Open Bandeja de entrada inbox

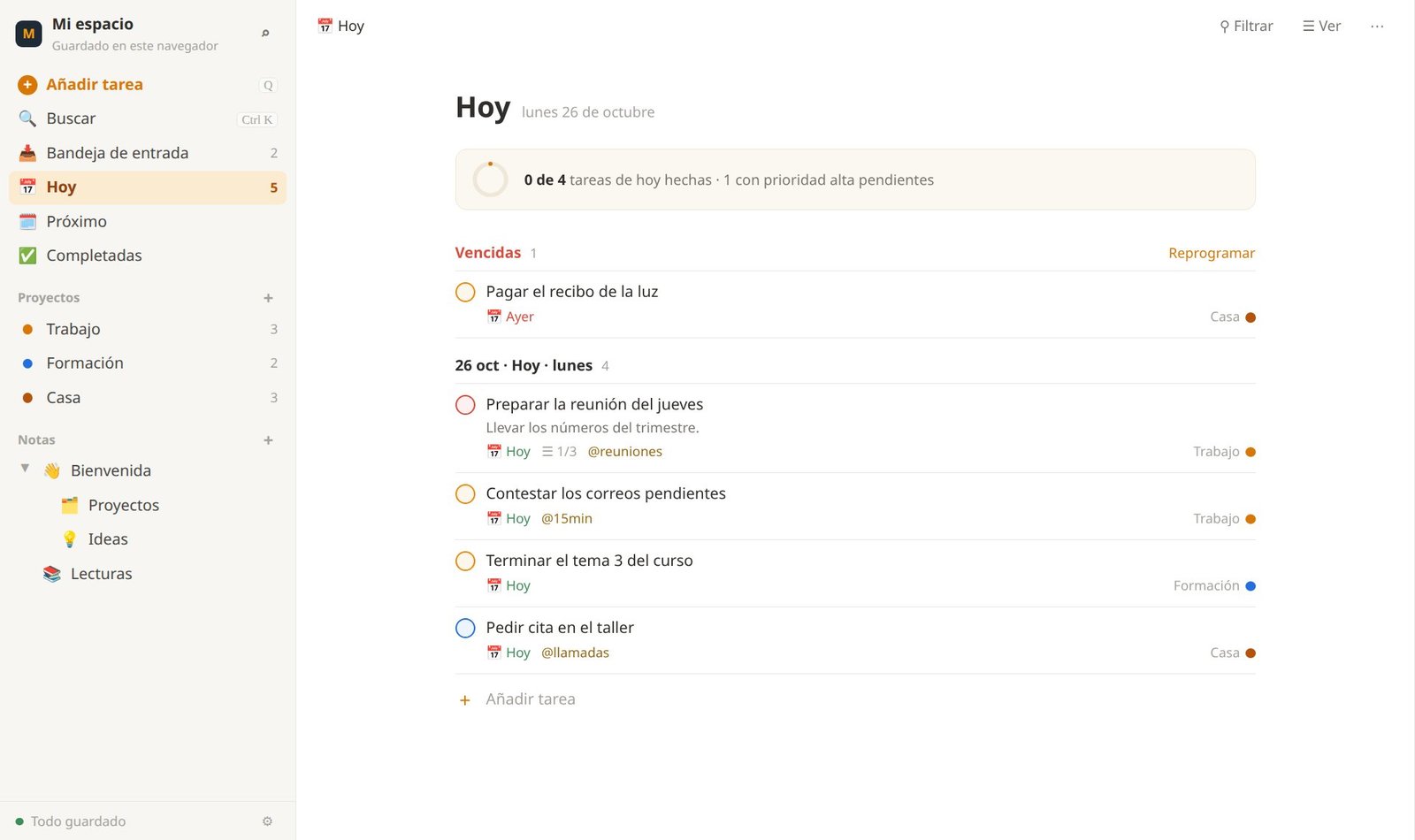click(148, 153)
